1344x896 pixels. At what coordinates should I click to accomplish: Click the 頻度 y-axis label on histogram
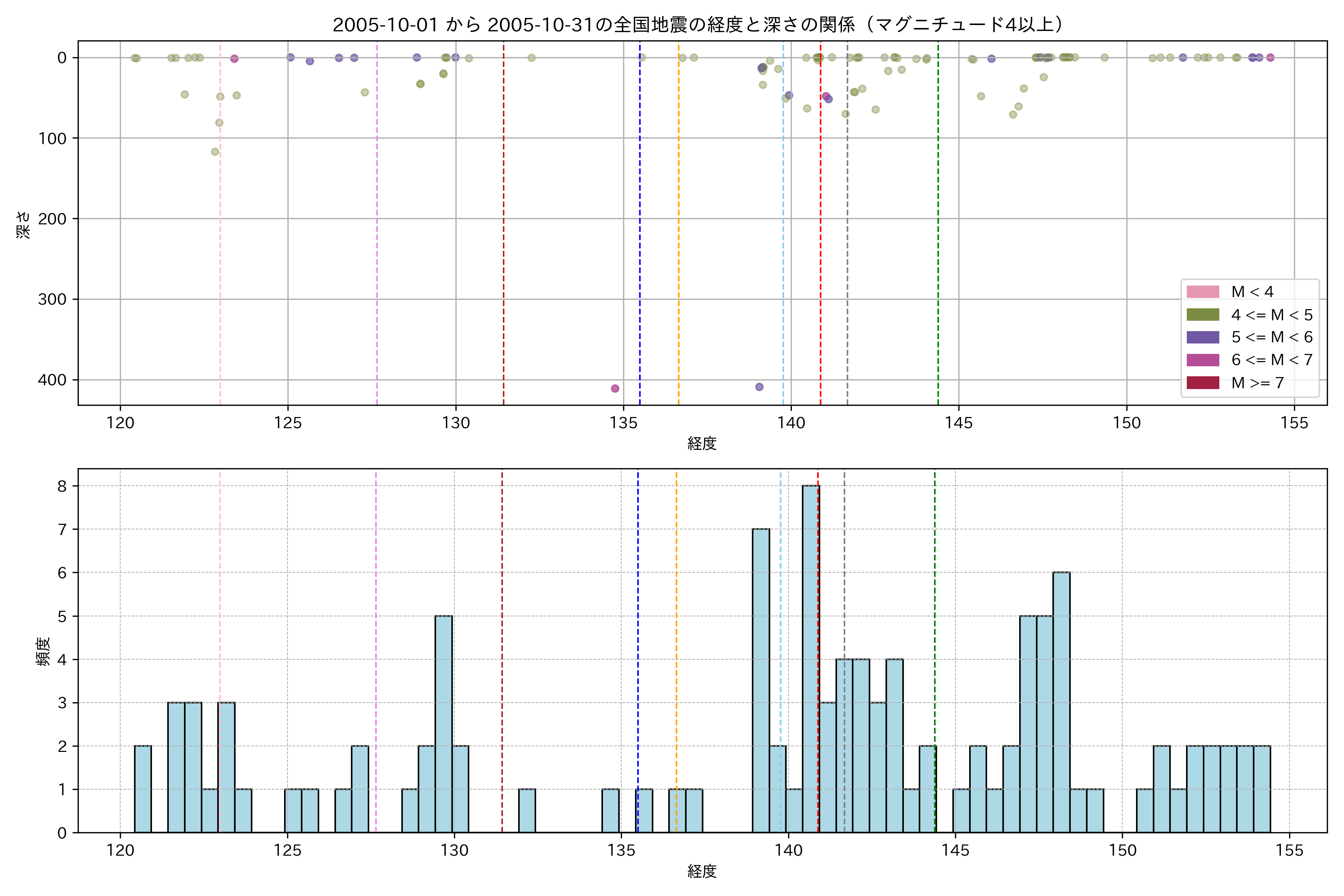point(43,651)
